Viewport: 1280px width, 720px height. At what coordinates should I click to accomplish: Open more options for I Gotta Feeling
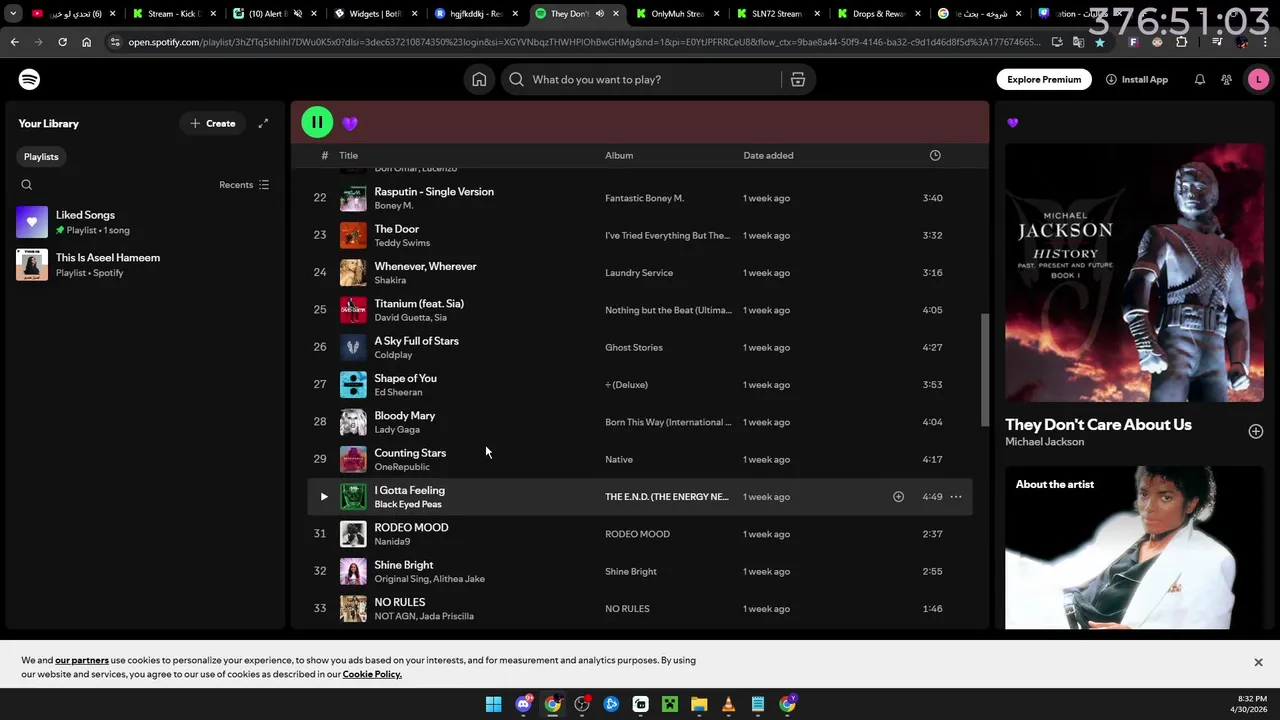click(x=956, y=496)
